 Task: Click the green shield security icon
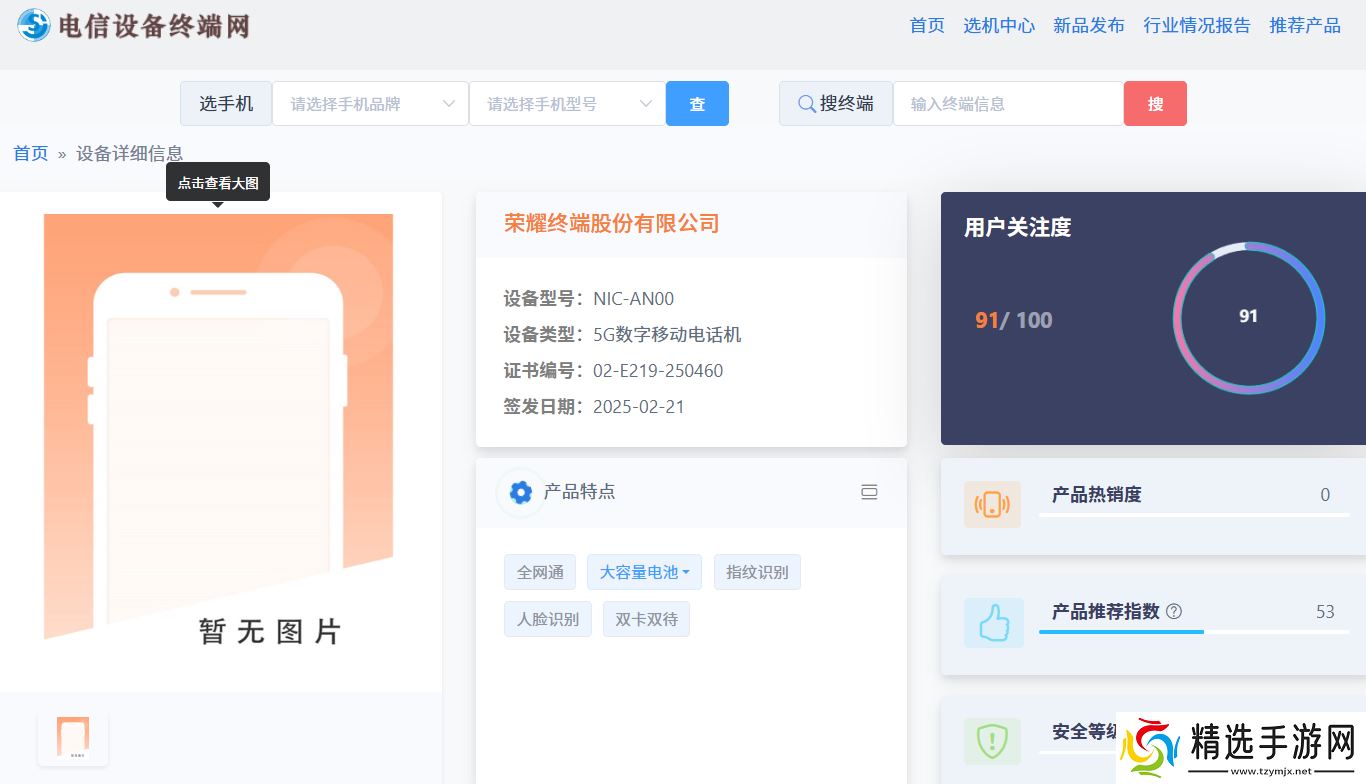click(x=992, y=741)
